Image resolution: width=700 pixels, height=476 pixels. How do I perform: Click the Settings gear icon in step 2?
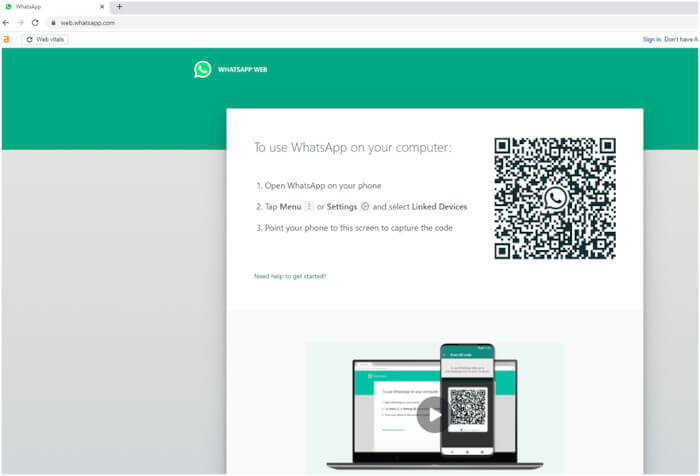point(365,206)
